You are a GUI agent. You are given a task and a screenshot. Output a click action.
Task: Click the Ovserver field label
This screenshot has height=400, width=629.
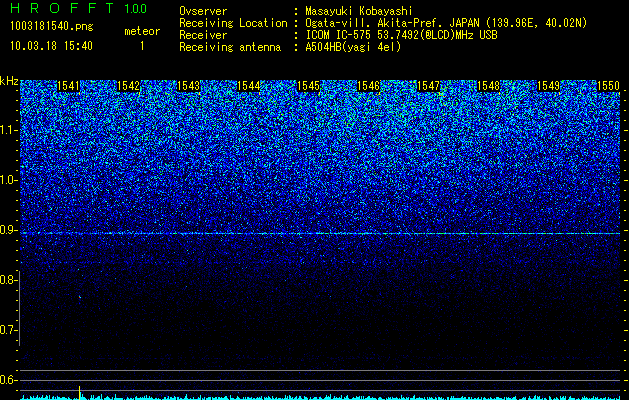(203, 11)
